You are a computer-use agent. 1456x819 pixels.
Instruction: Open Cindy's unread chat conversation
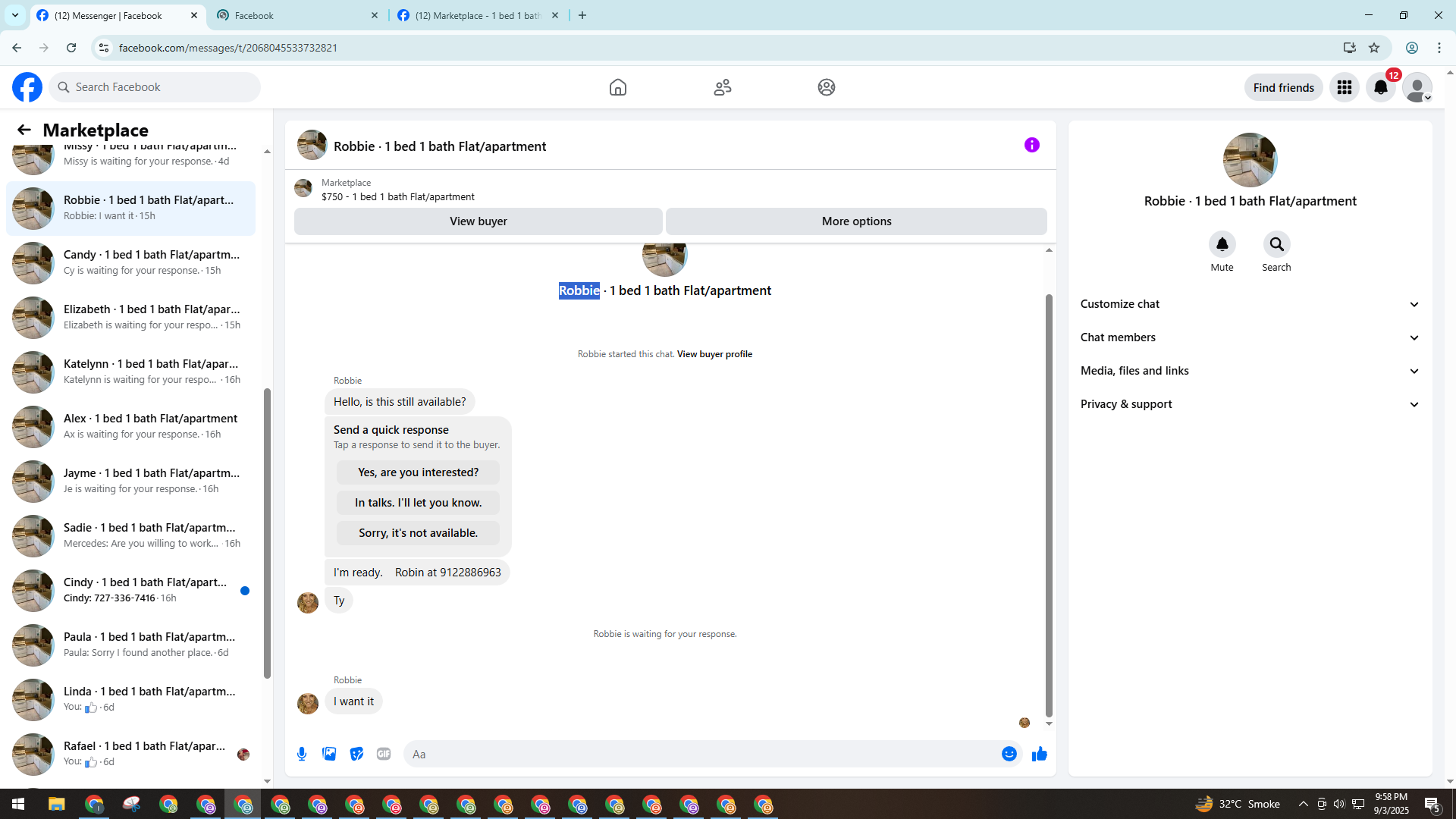(130, 590)
